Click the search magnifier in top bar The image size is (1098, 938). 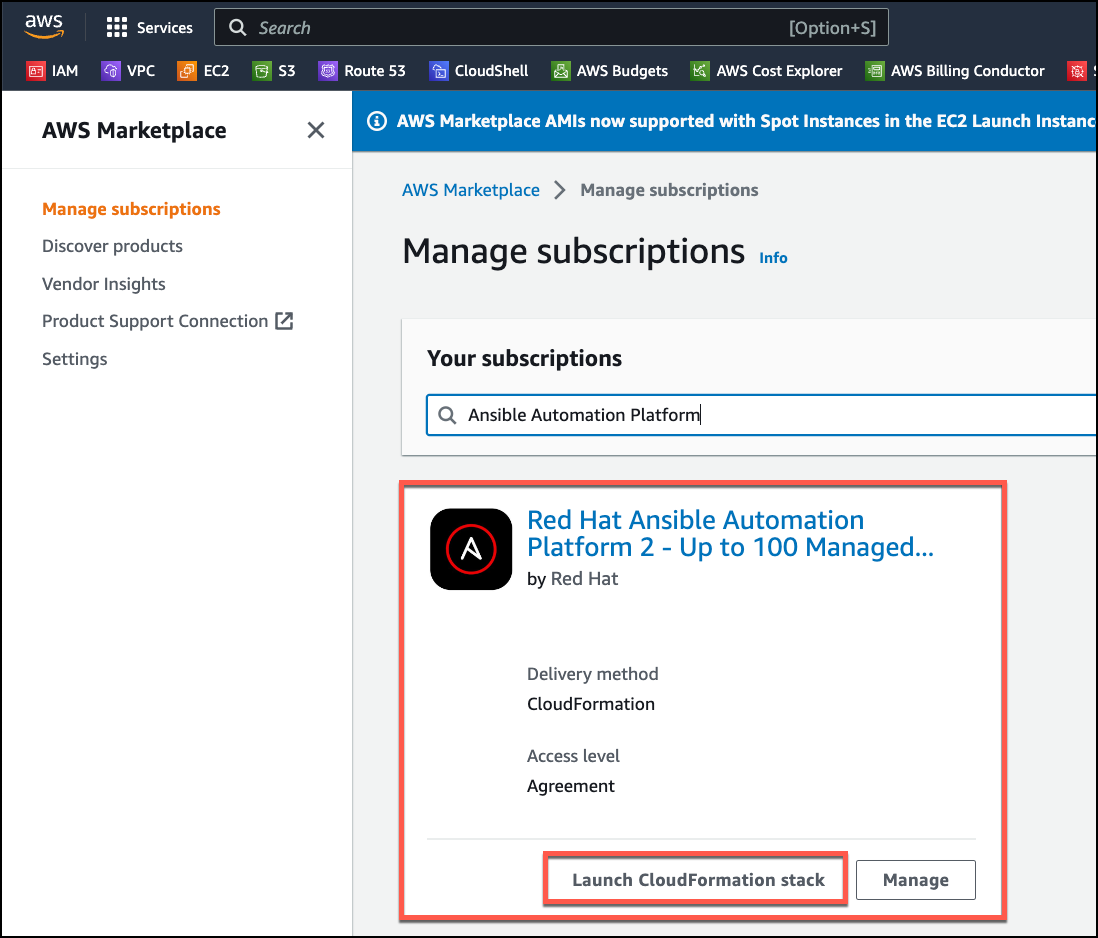pyautogui.click(x=238, y=27)
